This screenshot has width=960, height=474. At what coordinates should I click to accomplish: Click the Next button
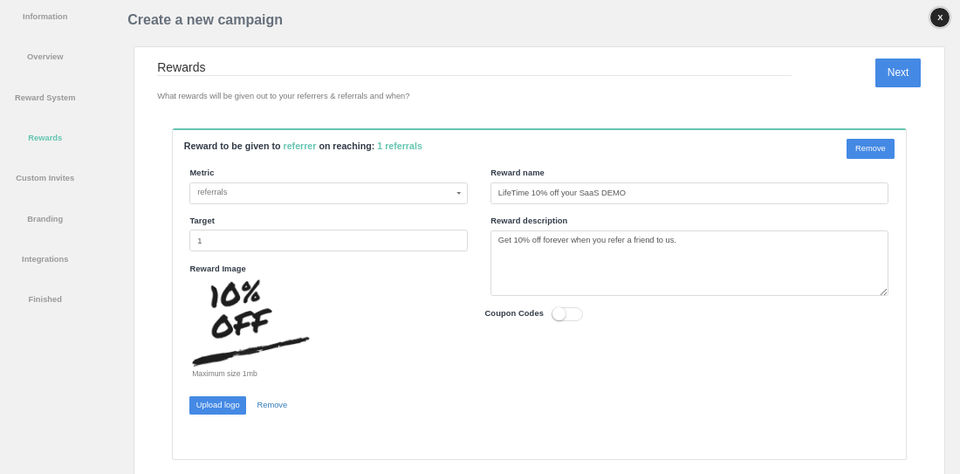pyautogui.click(x=897, y=72)
